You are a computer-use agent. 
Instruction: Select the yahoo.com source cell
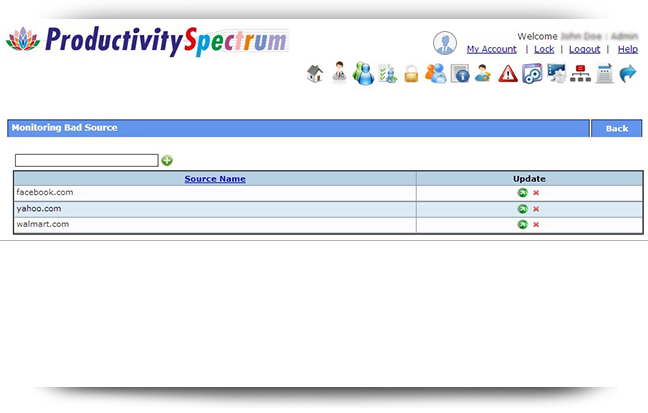[x=215, y=209]
